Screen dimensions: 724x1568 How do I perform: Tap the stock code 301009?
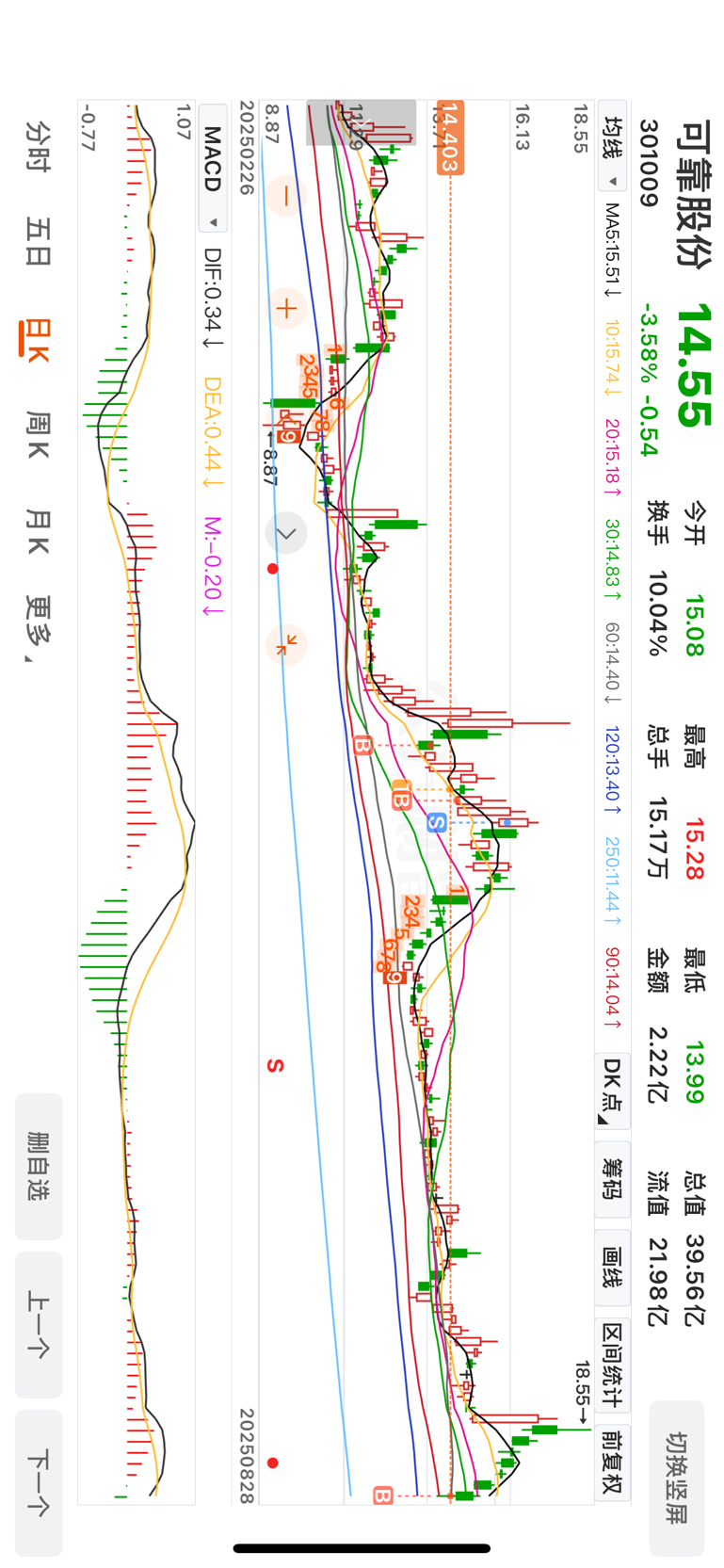pyautogui.click(x=650, y=163)
